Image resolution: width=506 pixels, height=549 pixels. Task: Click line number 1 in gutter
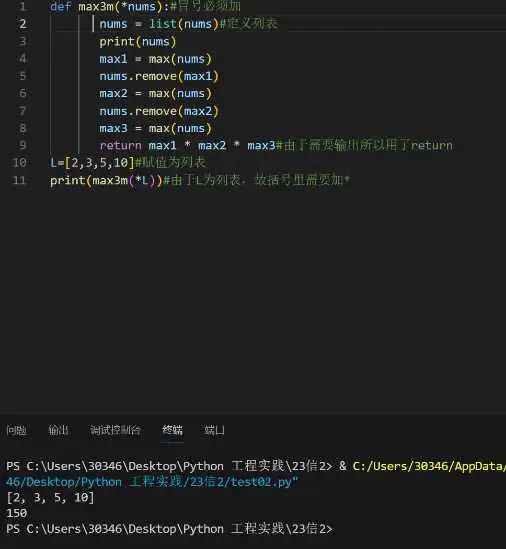point(23,6)
